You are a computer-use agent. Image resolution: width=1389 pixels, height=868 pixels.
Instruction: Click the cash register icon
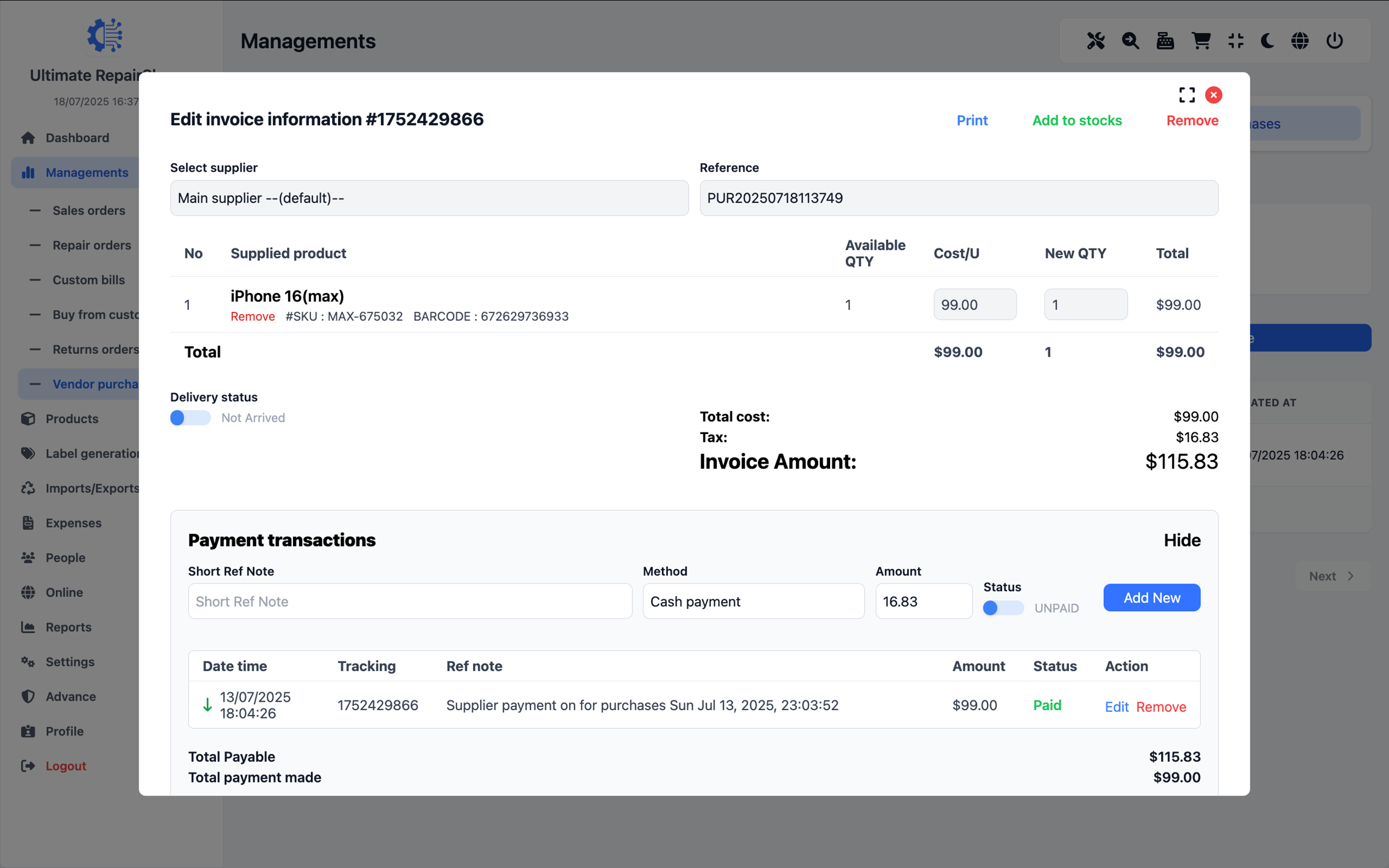(x=1165, y=41)
